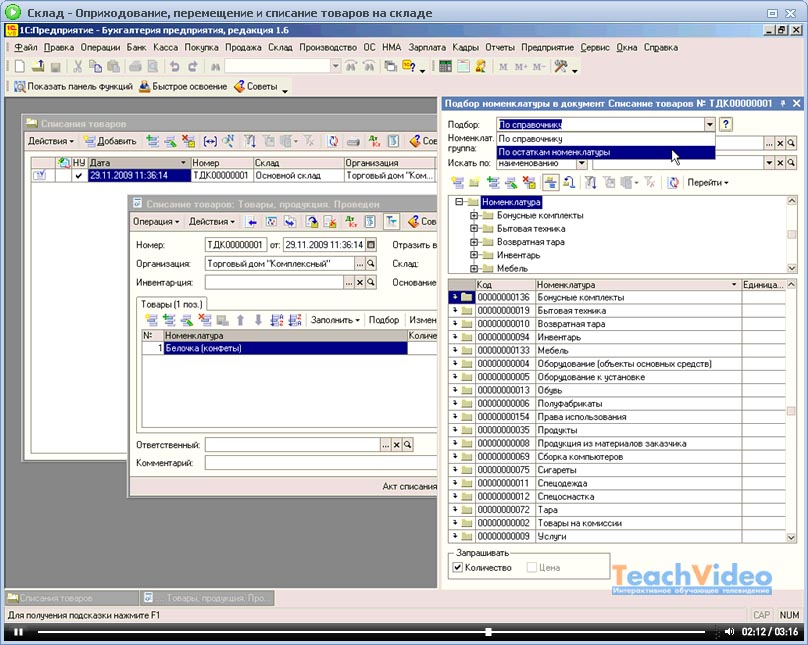
Task: Click the Акт списания link
Action: coord(409,486)
